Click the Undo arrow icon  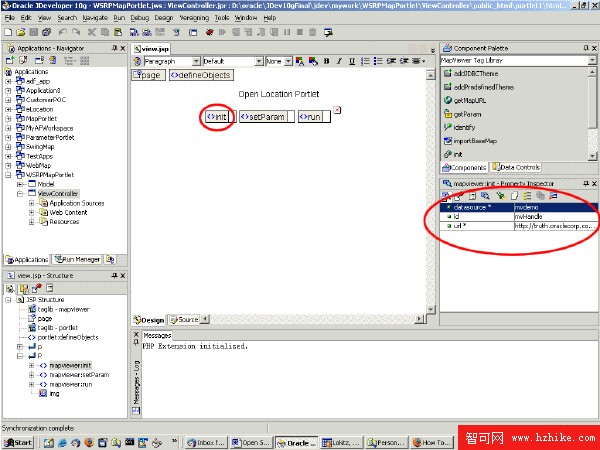[63, 33]
